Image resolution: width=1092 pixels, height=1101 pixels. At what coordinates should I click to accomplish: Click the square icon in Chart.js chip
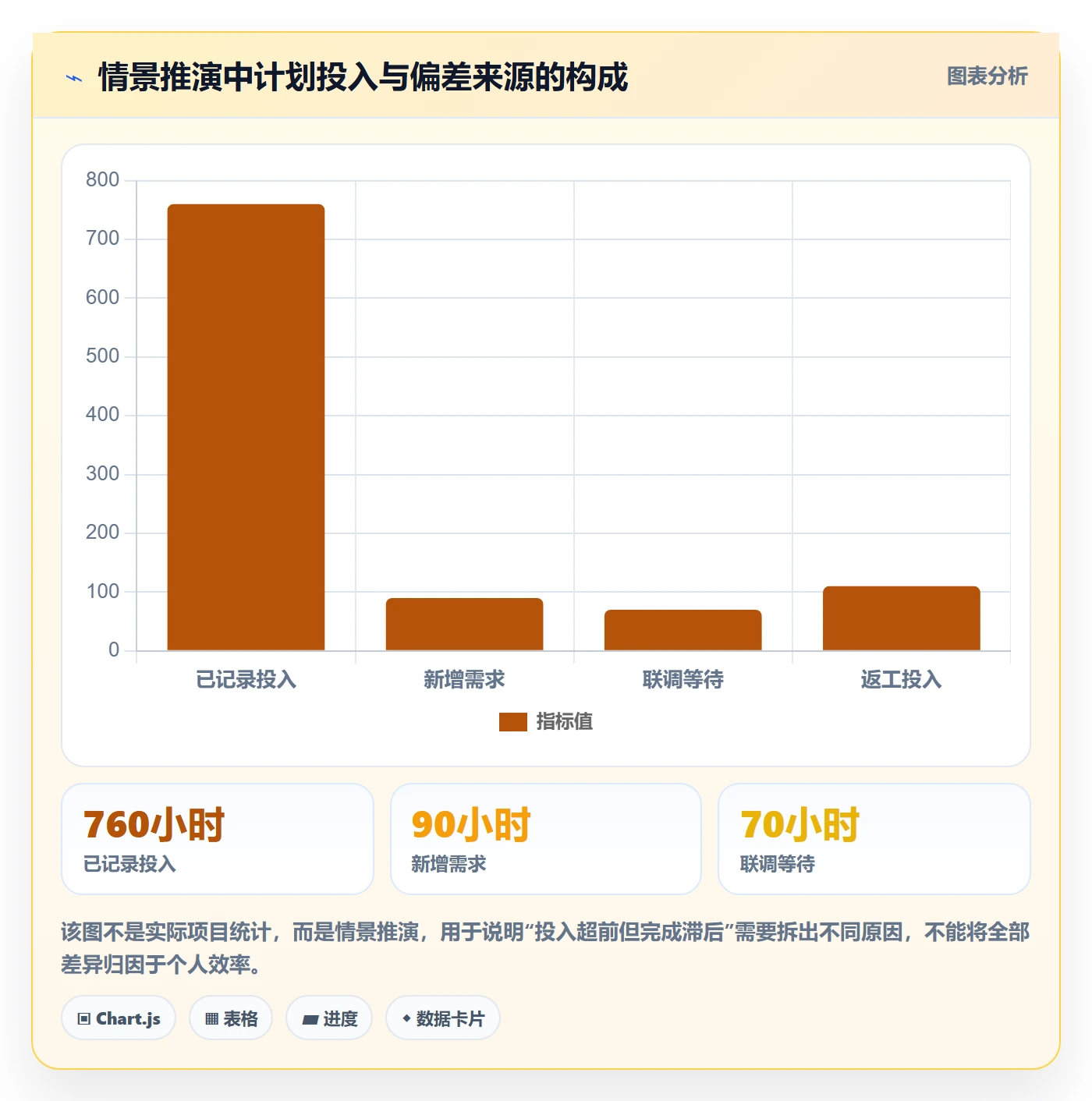click(84, 1019)
